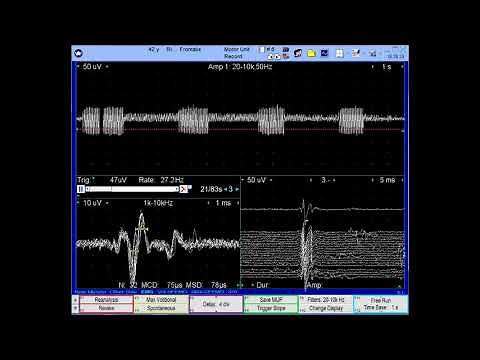This screenshot has height=360, width=480.
Task: Click the 21/83s counter text
Action: (x=211, y=189)
